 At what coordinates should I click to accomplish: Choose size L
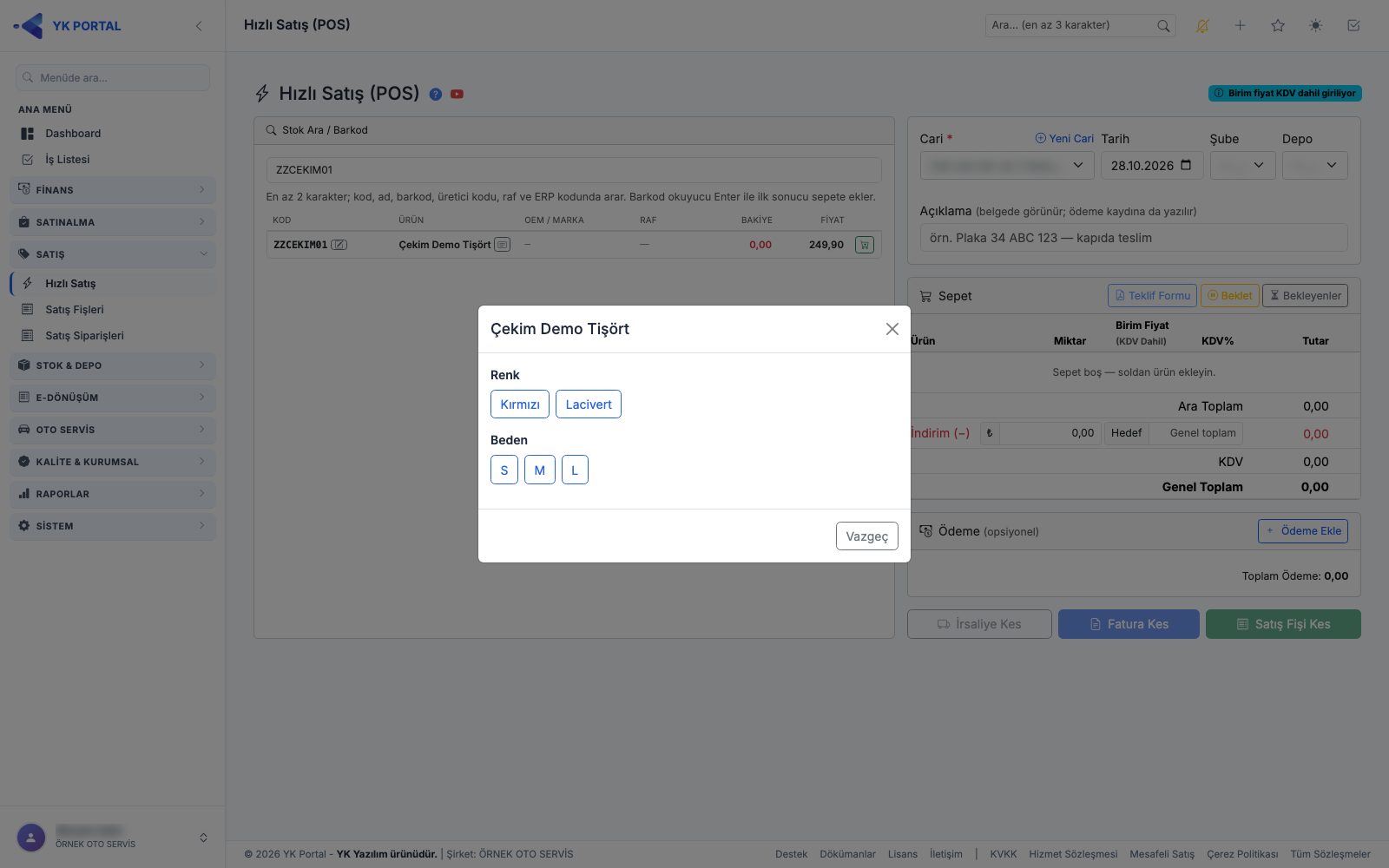point(575,470)
